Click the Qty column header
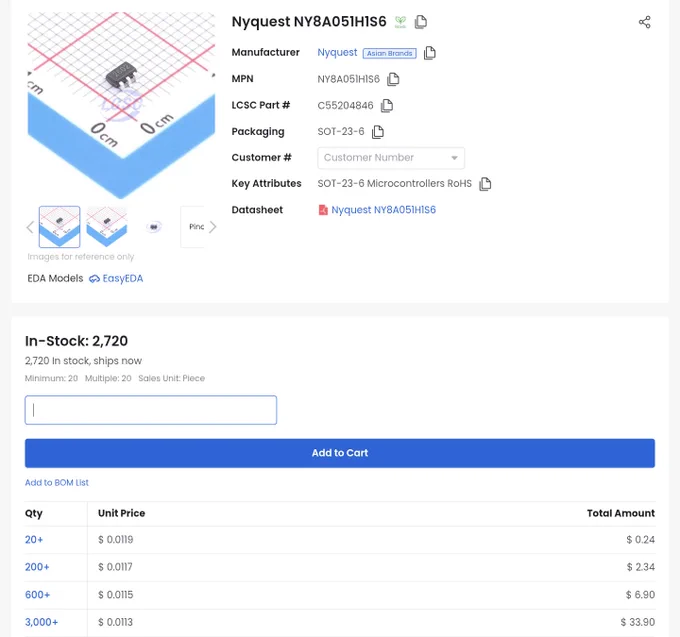The height and width of the screenshot is (637, 680). (x=33, y=514)
